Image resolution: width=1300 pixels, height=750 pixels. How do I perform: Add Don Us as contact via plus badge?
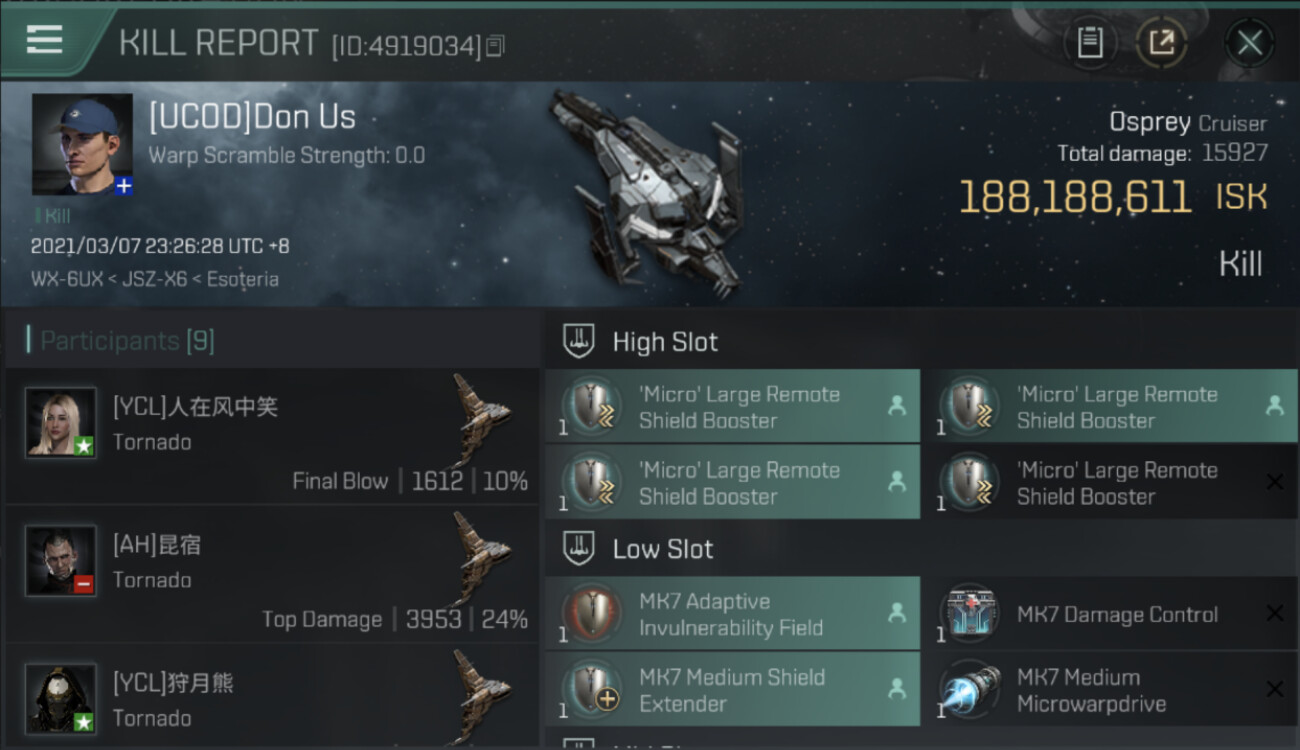[124, 186]
